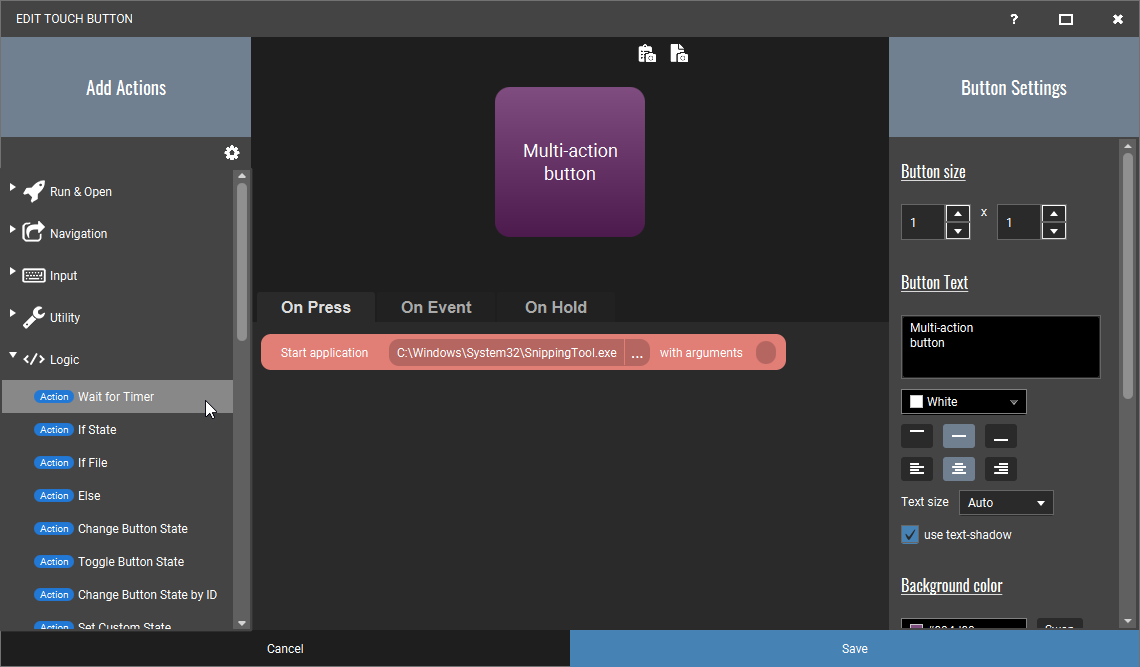Expand the Run & Open category
Image resolution: width=1140 pixels, height=667 pixels.
(12, 188)
